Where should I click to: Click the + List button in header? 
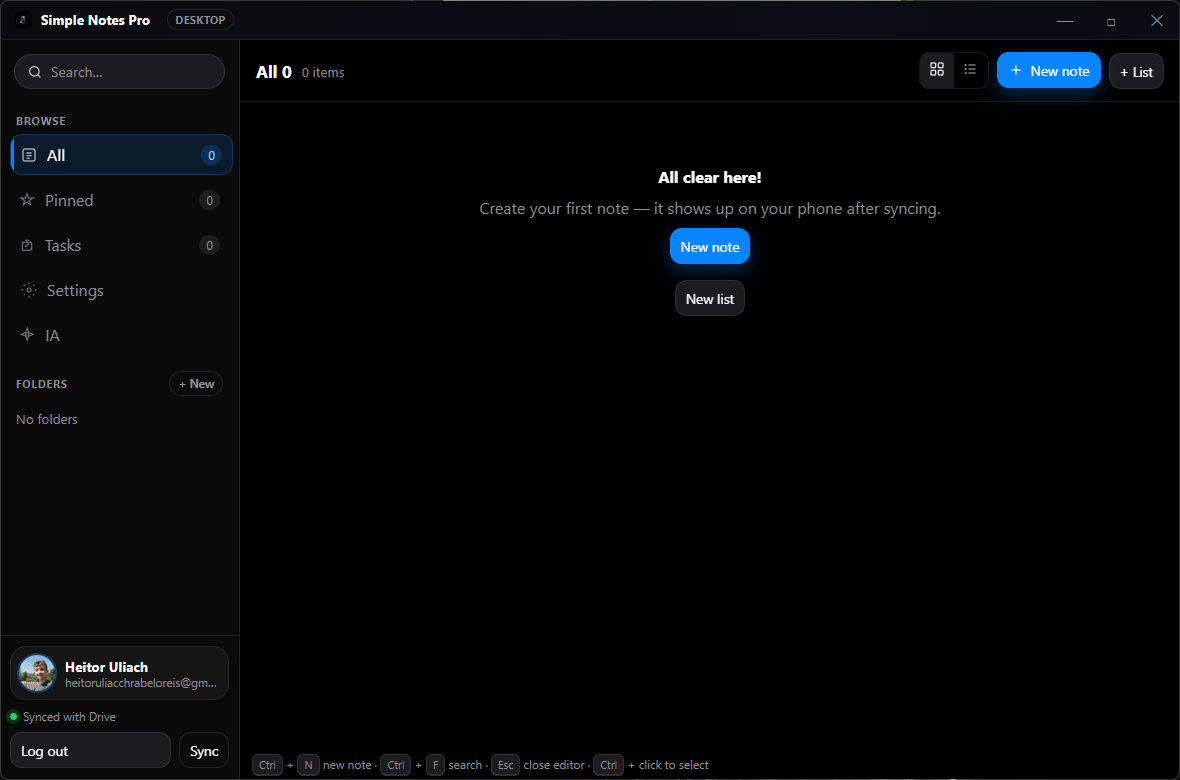1136,72
